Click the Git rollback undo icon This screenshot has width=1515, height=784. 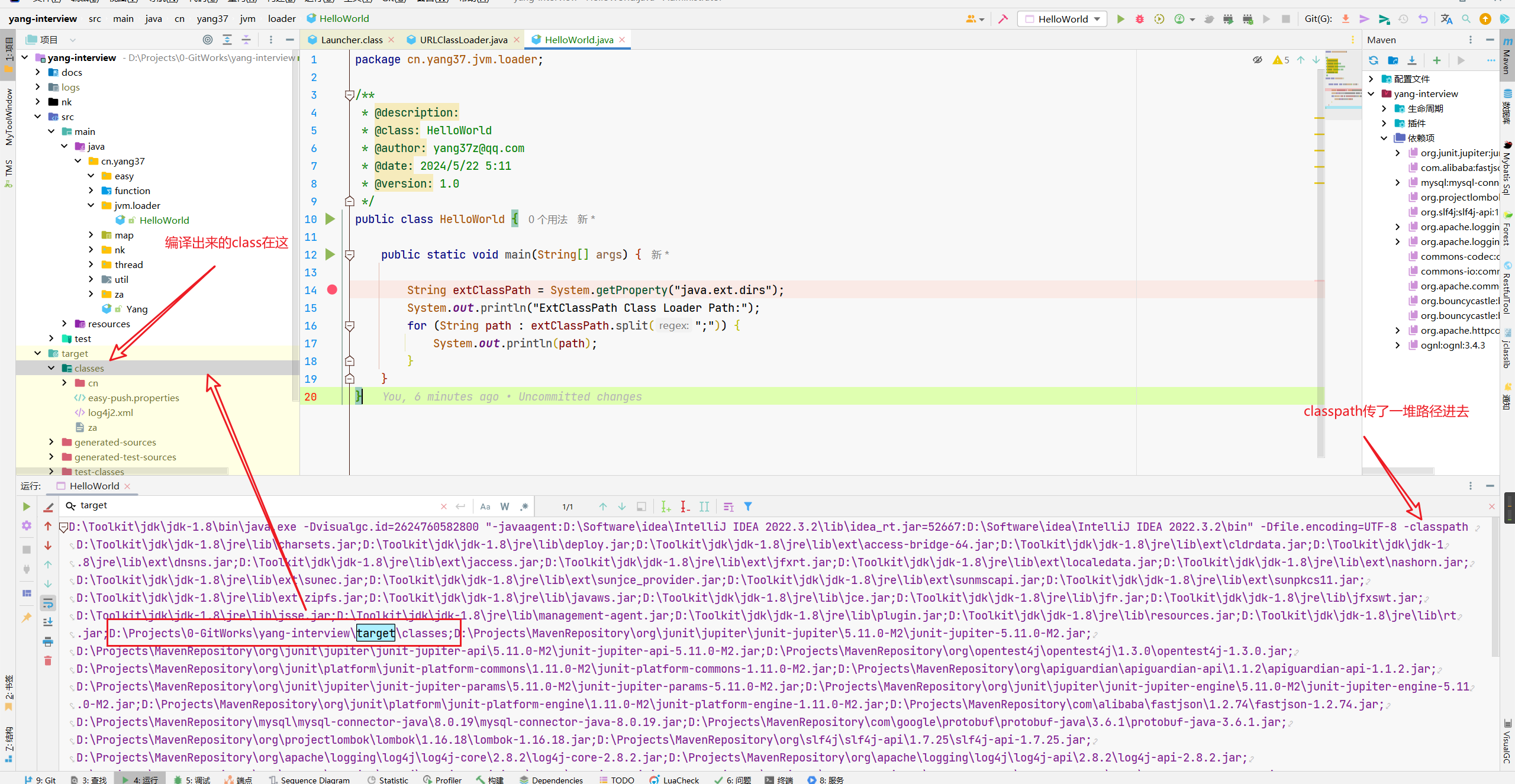(x=1423, y=19)
